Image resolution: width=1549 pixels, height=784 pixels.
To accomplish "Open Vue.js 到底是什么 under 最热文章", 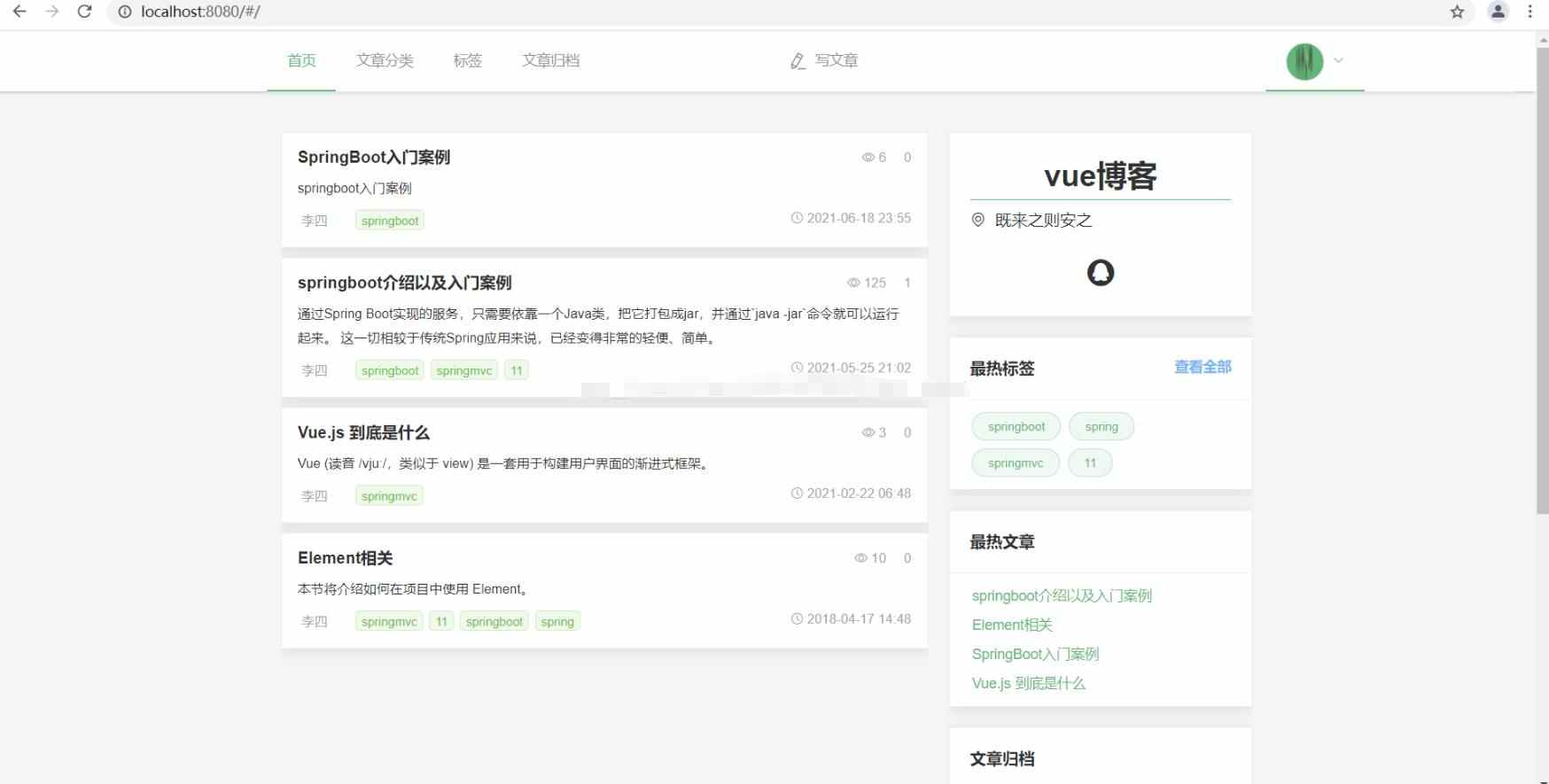I will 1028,684.
